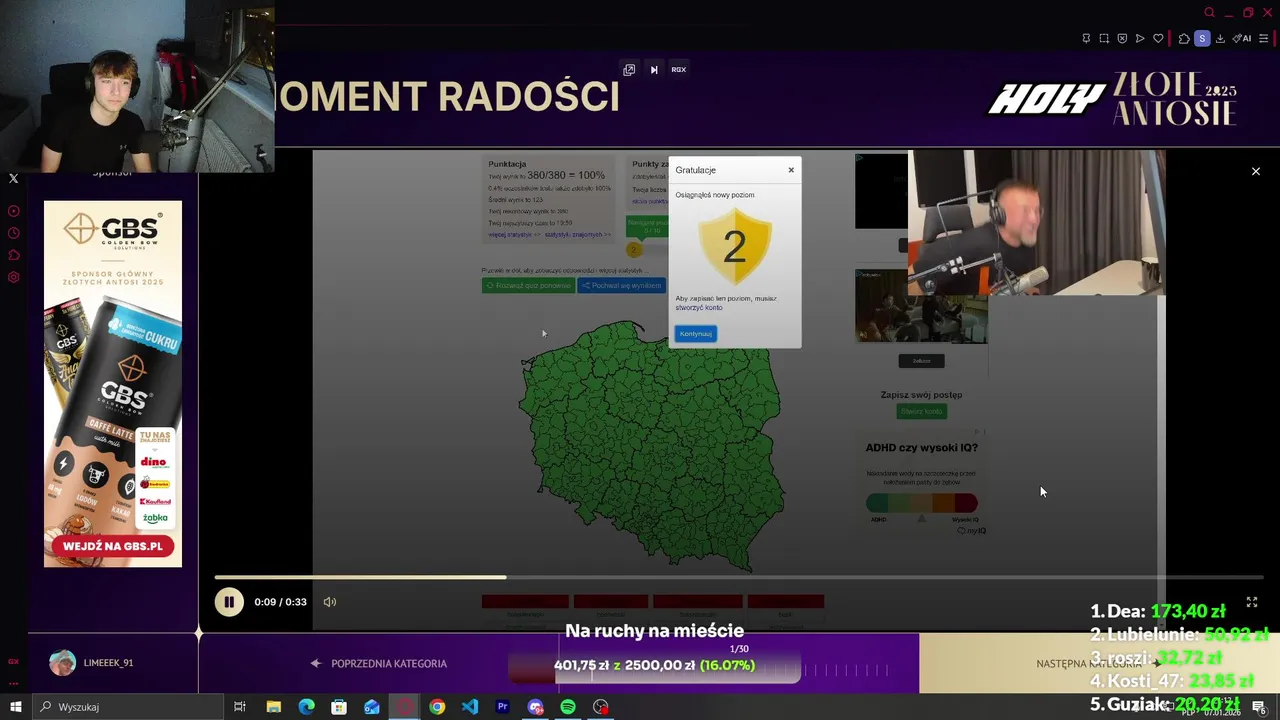Open LIMEEEK_91 user profile
Viewport: 1280px width, 720px height.
click(x=92, y=663)
